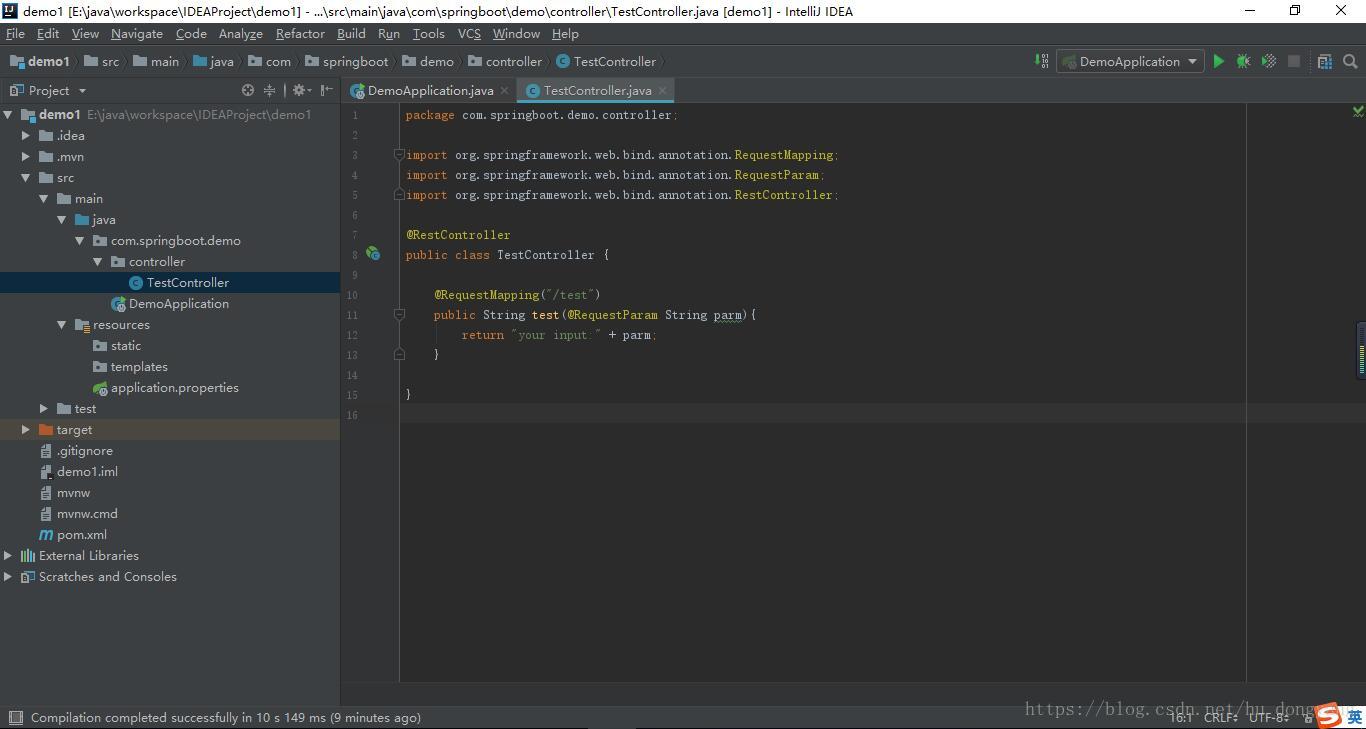The height and width of the screenshot is (729, 1366).
Task: Close the DemoApplication.java tab
Action: tap(504, 90)
